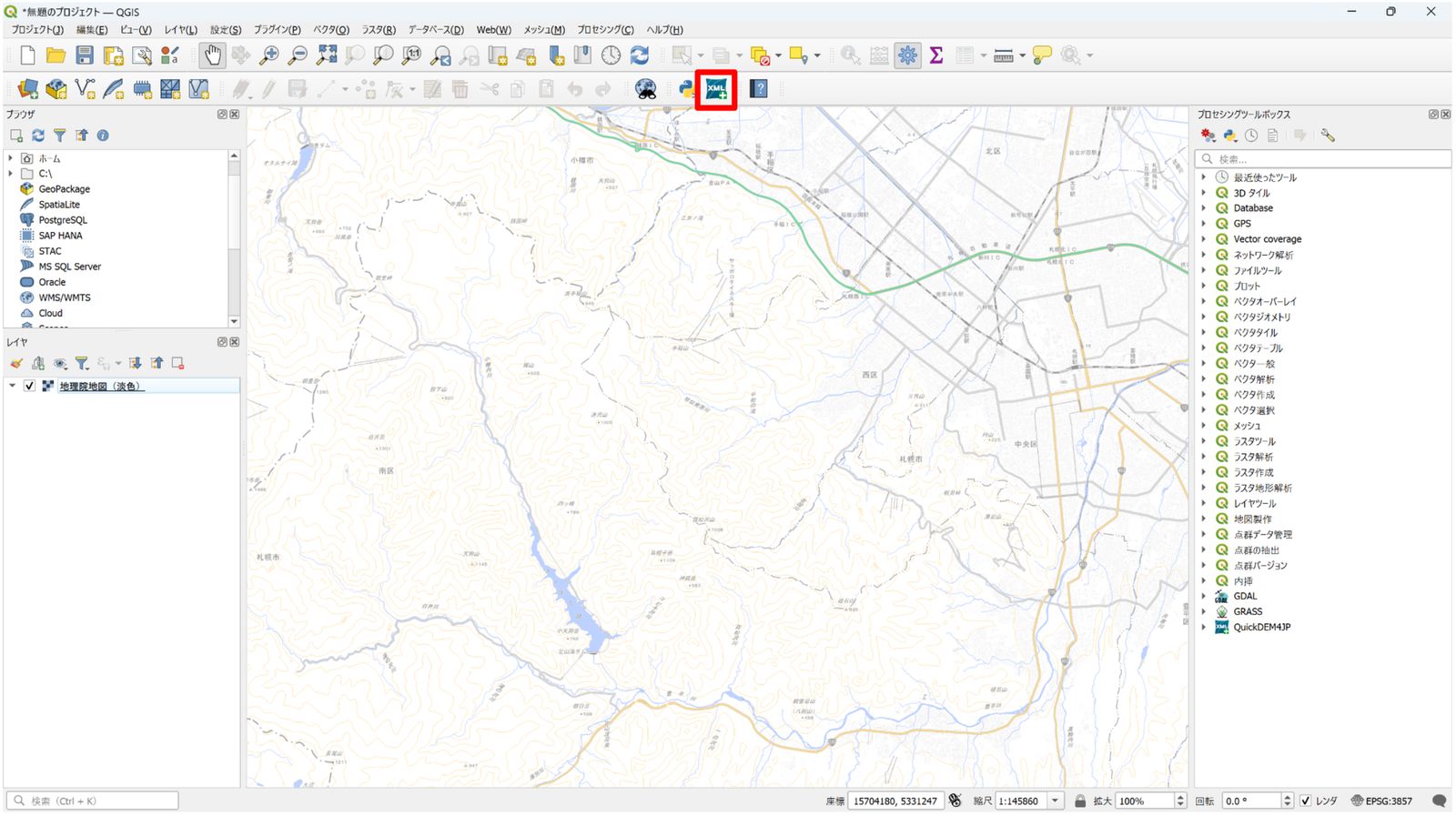Toggle the scale lock icon in status bar

(x=1079, y=801)
